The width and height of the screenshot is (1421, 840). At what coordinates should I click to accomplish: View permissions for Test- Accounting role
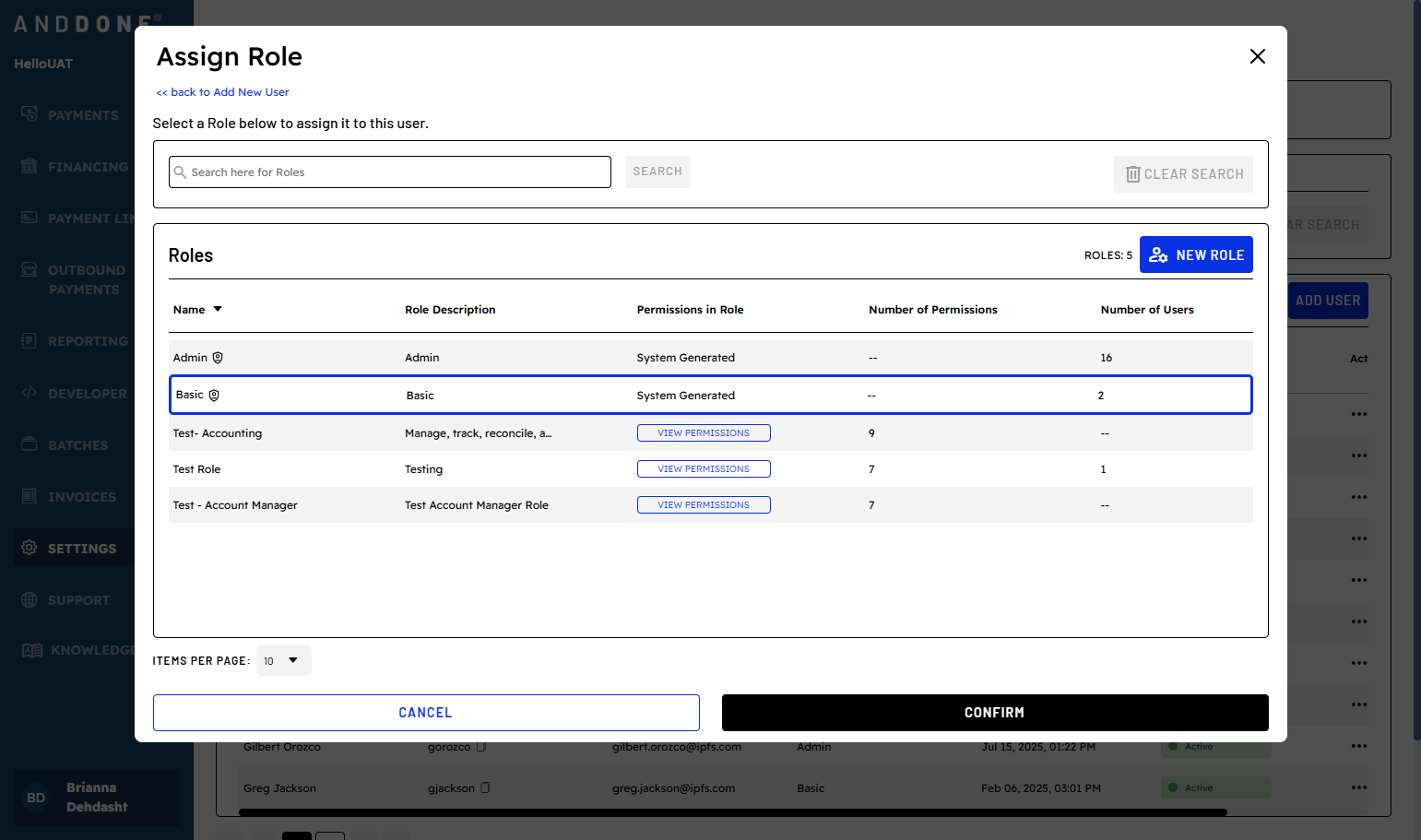704,433
